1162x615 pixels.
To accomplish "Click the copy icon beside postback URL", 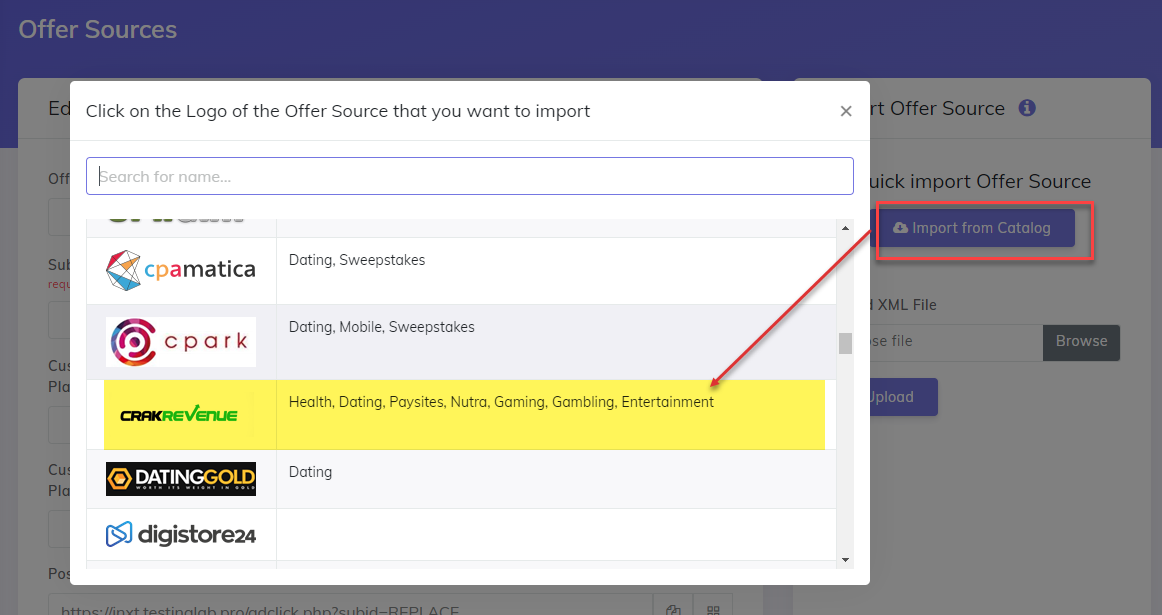I will click(674, 608).
